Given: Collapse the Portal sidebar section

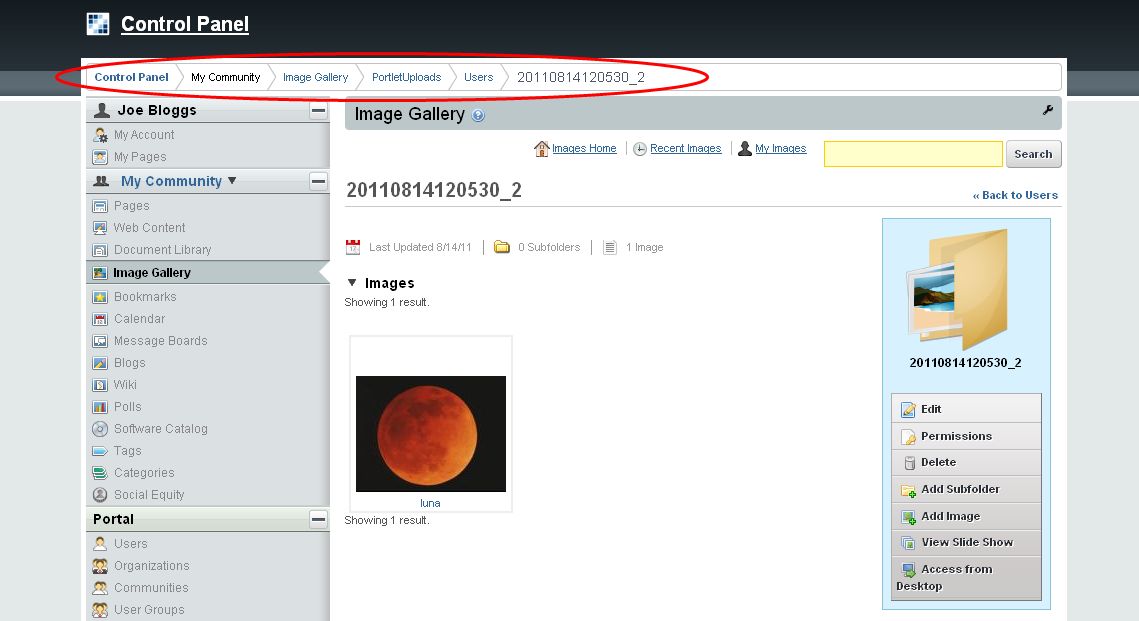Looking at the screenshot, I should tap(318, 519).
